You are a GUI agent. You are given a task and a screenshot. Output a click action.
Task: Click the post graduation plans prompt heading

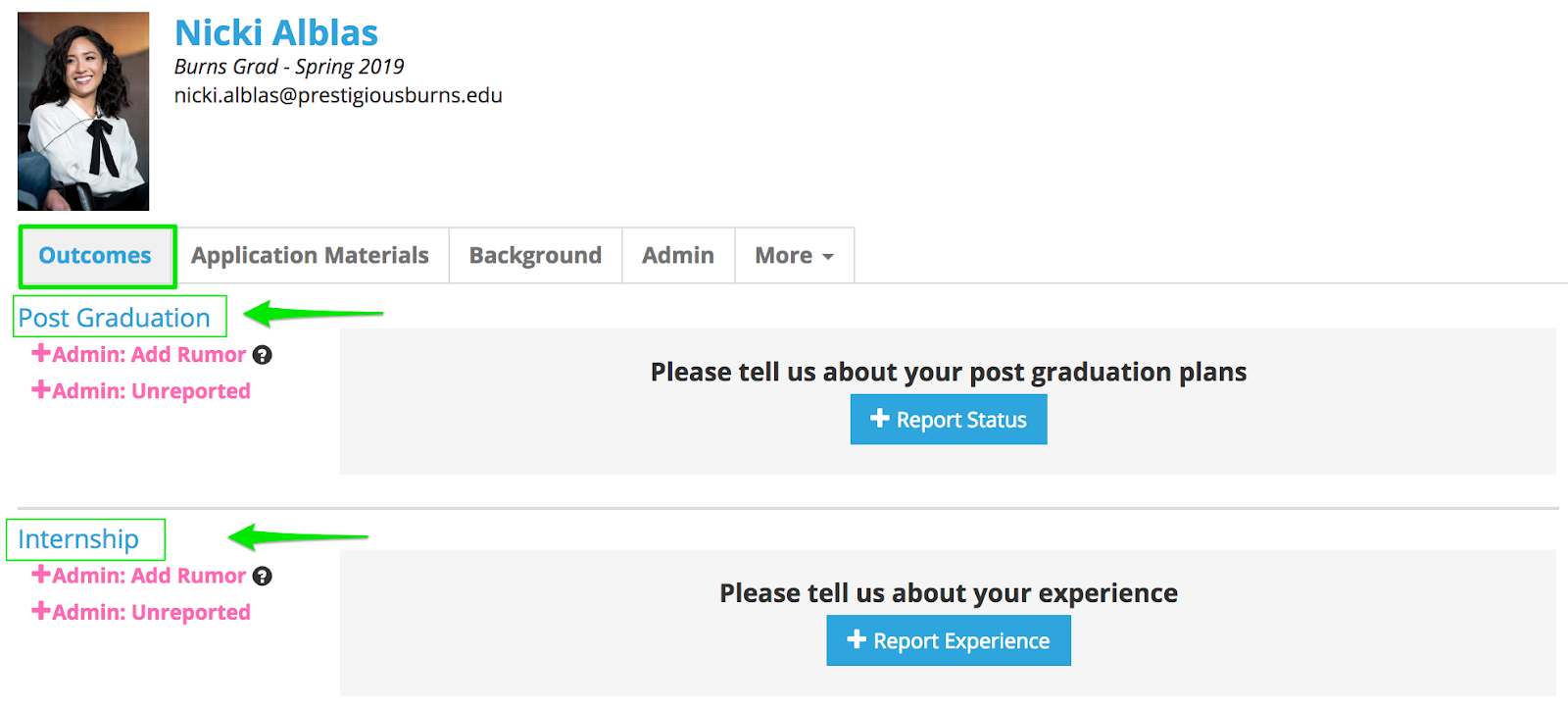click(948, 373)
